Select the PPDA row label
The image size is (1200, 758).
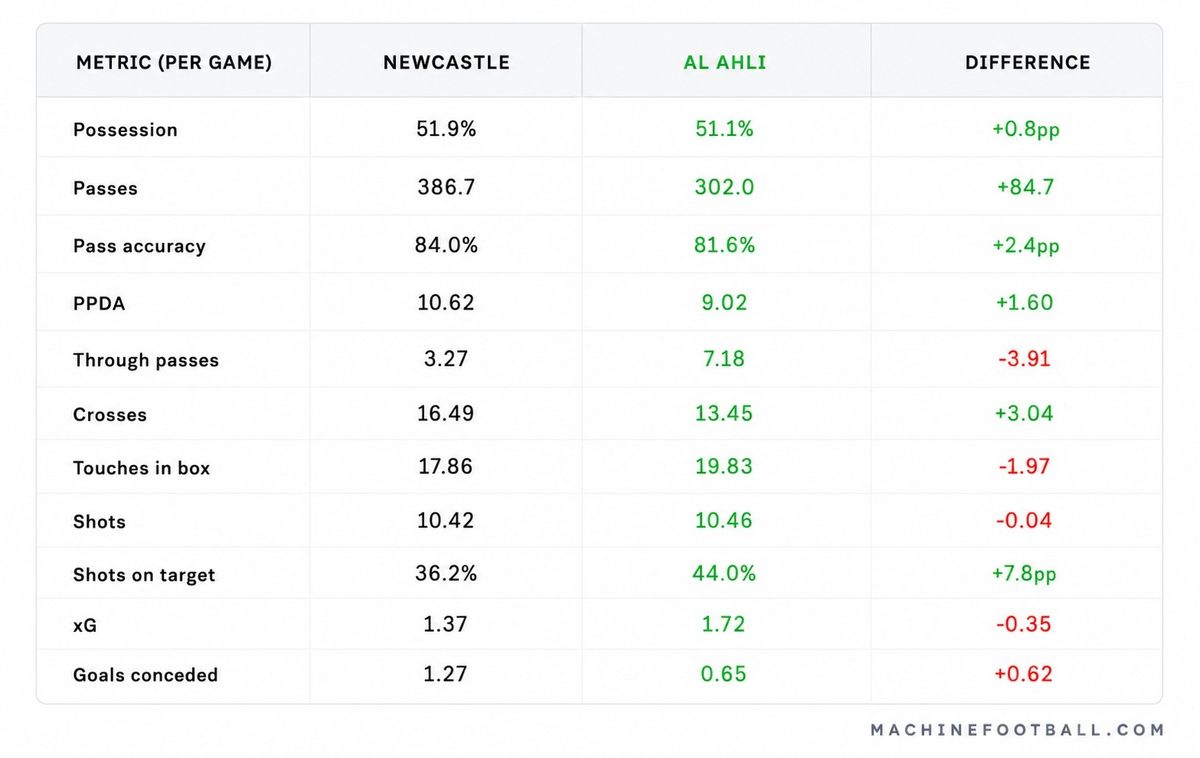pos(99,304)
